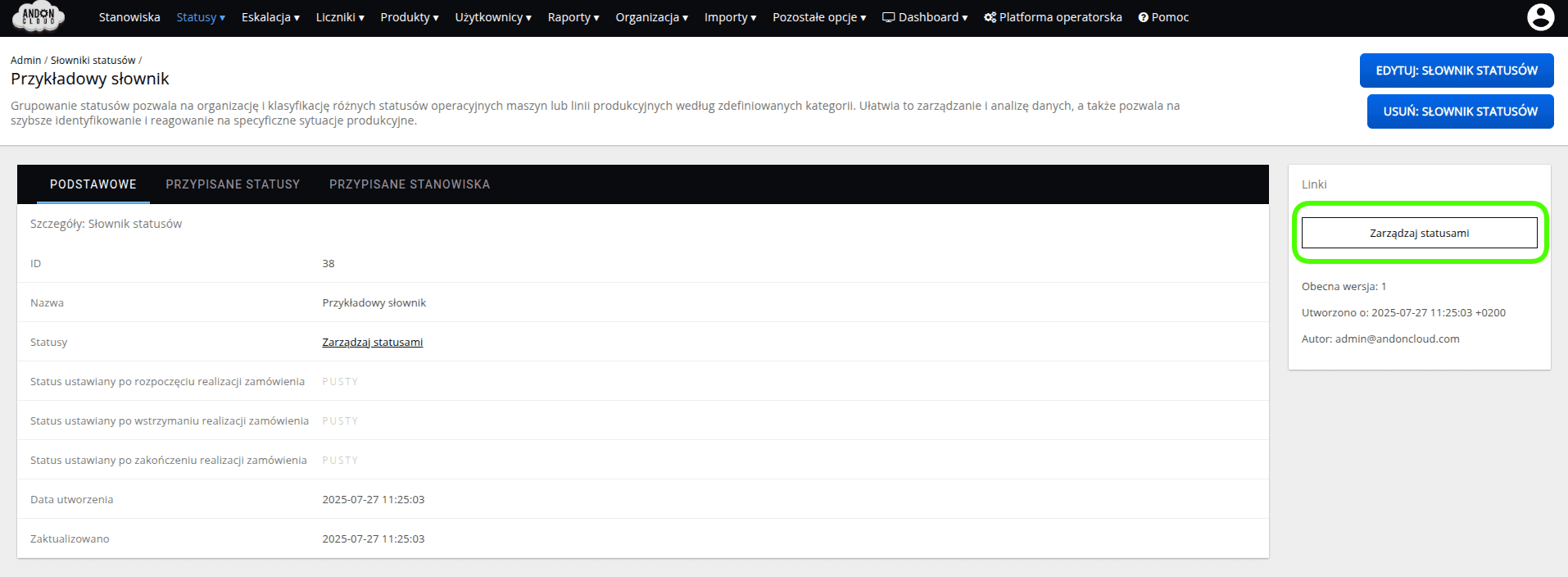Click the Pomoc question mark icon
The image size is (1568, 577).
coord(1143,17)
